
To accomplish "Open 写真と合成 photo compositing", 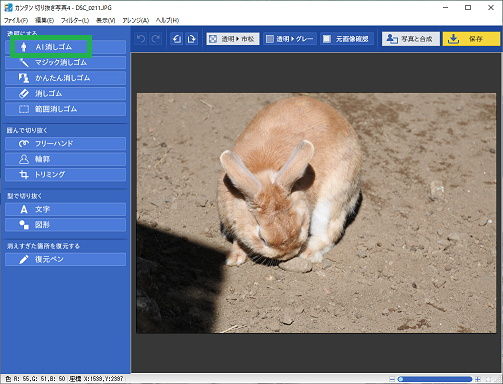I will [411, 39].
